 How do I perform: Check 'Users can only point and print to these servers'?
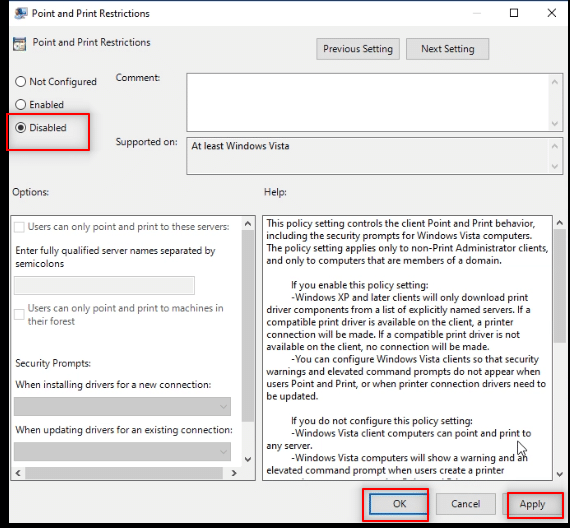[x=19, y=227]
